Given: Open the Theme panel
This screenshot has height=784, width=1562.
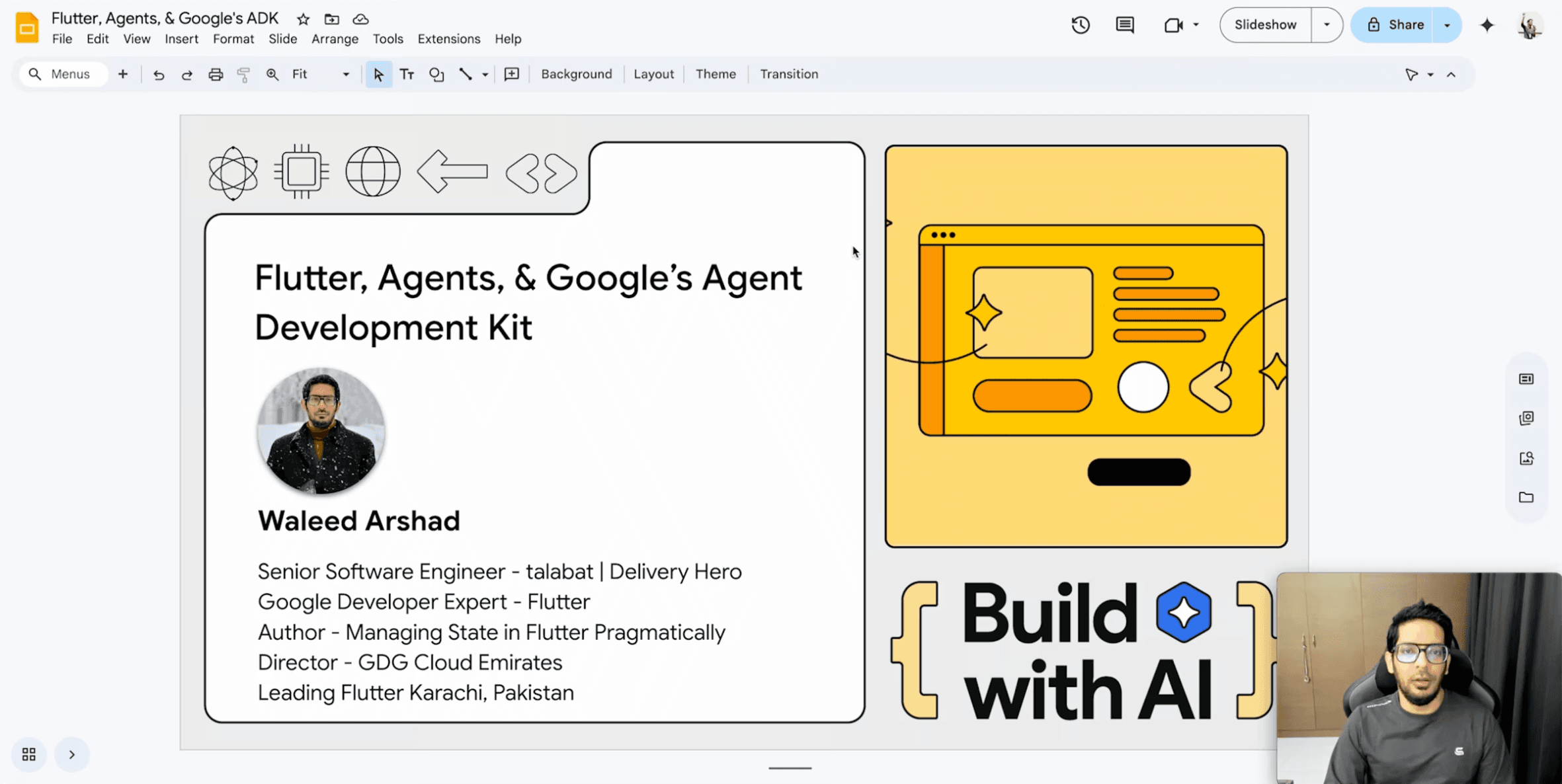Looking at the screenshot, I should (716, 74).
